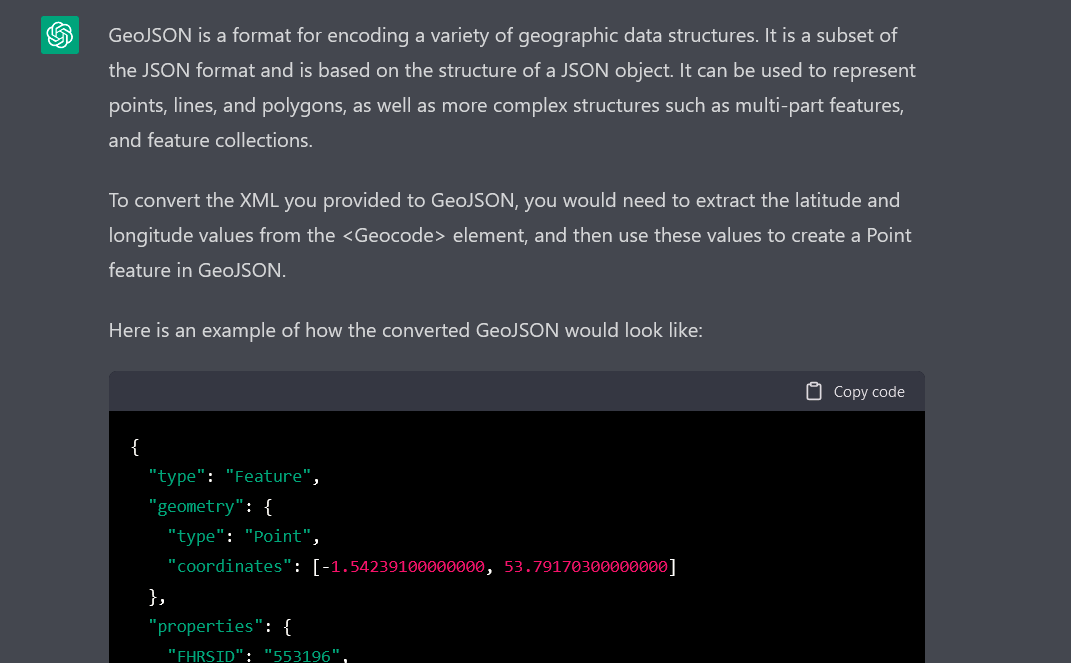
Task: Click the Copy code button
Action: (855, 391)
